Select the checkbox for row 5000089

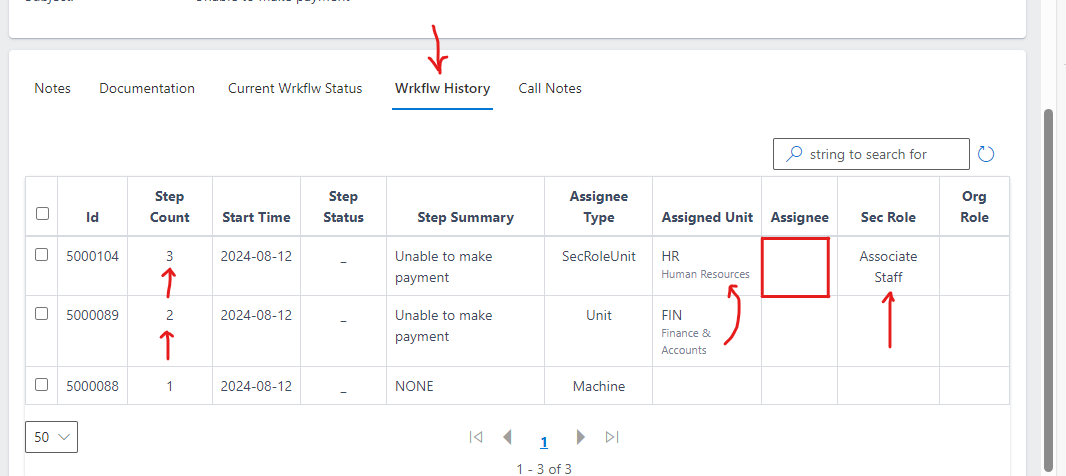(42, 314)
